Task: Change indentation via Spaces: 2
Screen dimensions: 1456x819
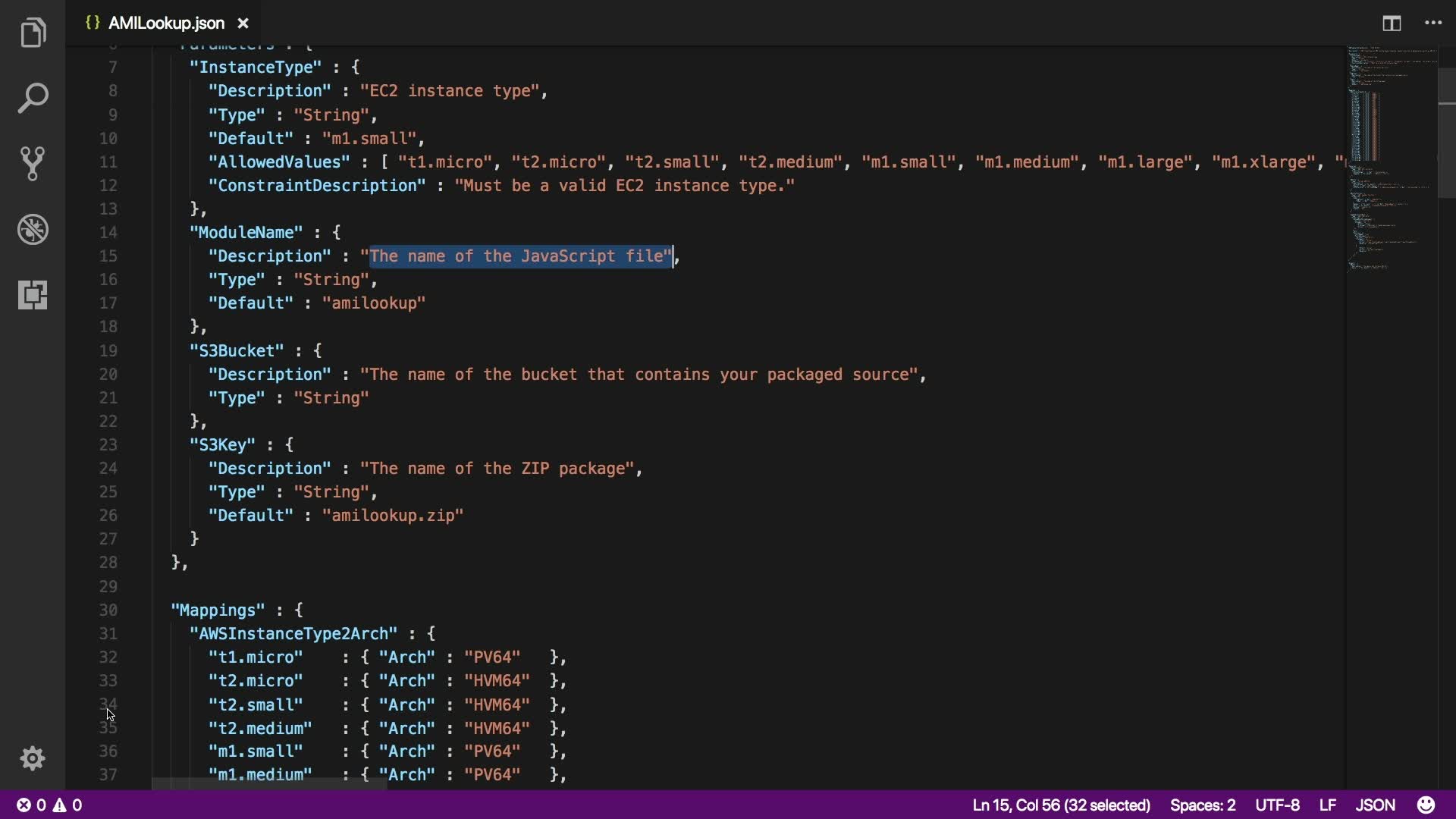Action: [1203, 805]
